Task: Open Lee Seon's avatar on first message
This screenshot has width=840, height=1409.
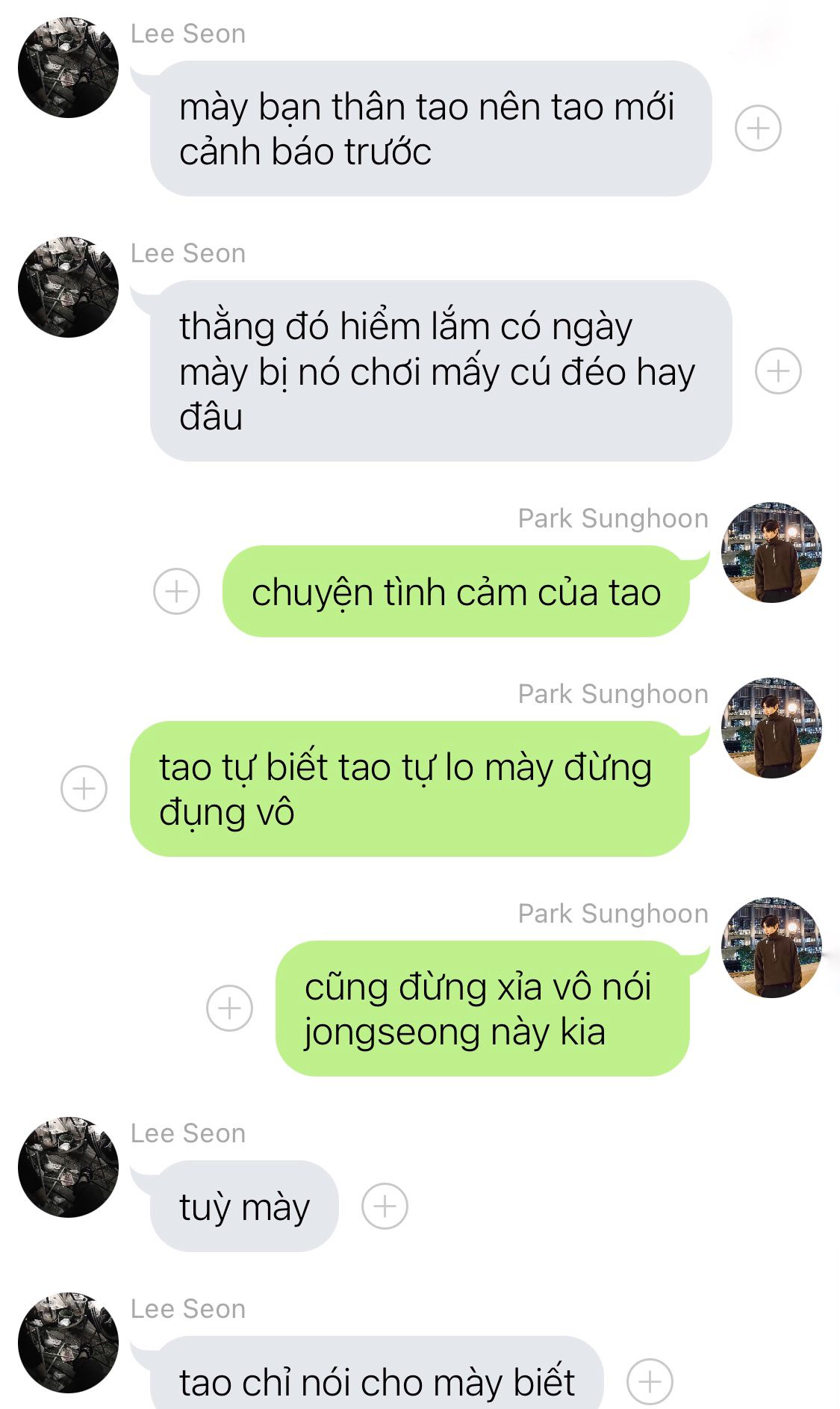Action: pos(68,67)
